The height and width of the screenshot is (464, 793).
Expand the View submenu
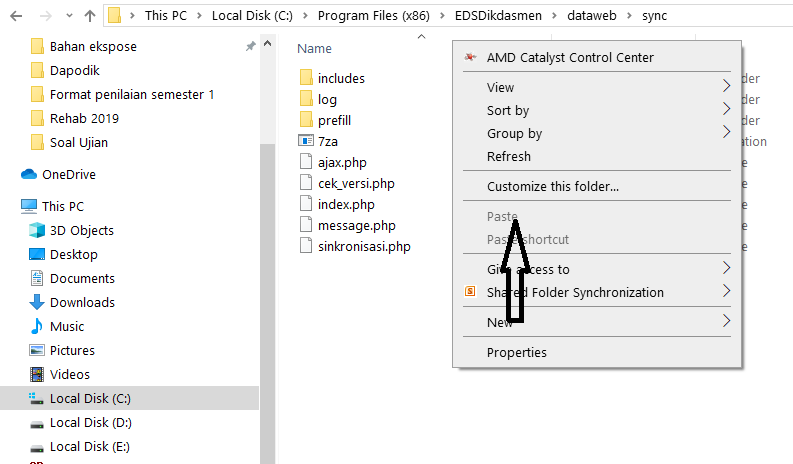[726, 87]
